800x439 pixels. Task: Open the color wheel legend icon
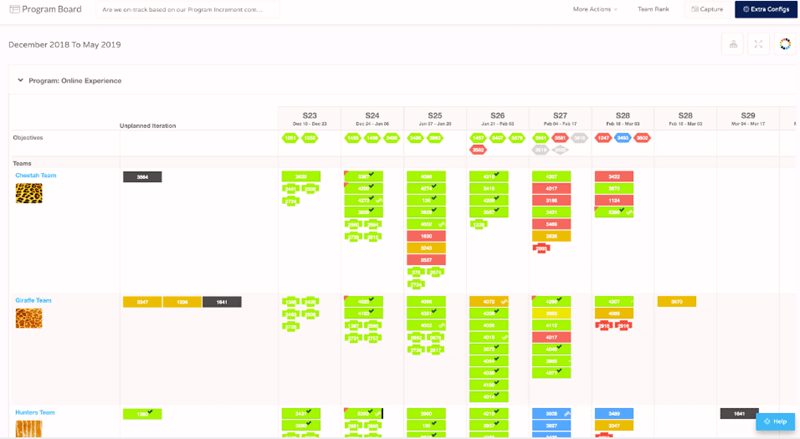785,44
